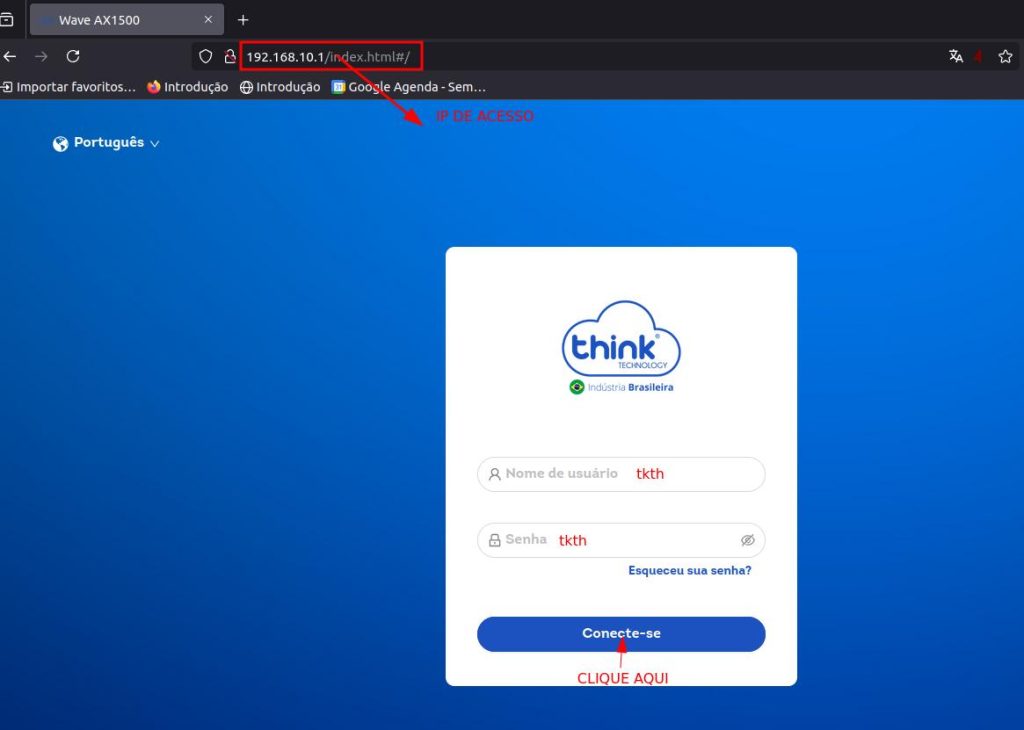Click the lock icon in Senha field

[494, 540]
